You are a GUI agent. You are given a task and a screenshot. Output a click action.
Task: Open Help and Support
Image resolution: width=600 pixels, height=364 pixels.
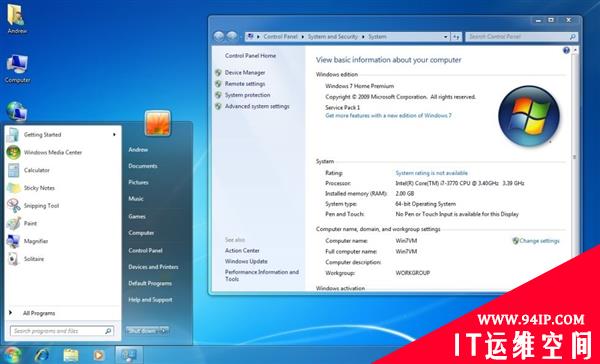150,300
